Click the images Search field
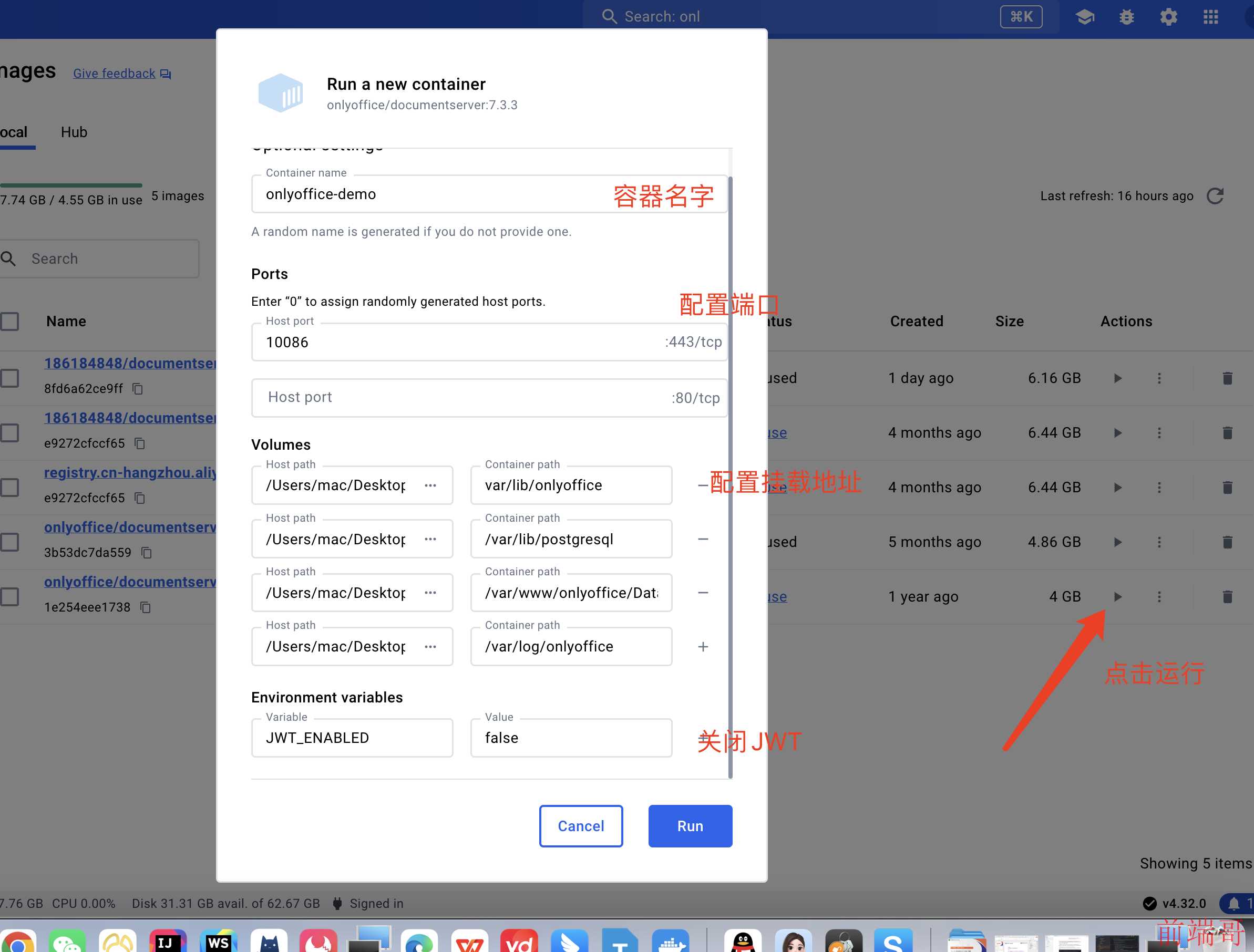Screen dimensions: 1254x952 coord(99,258)
